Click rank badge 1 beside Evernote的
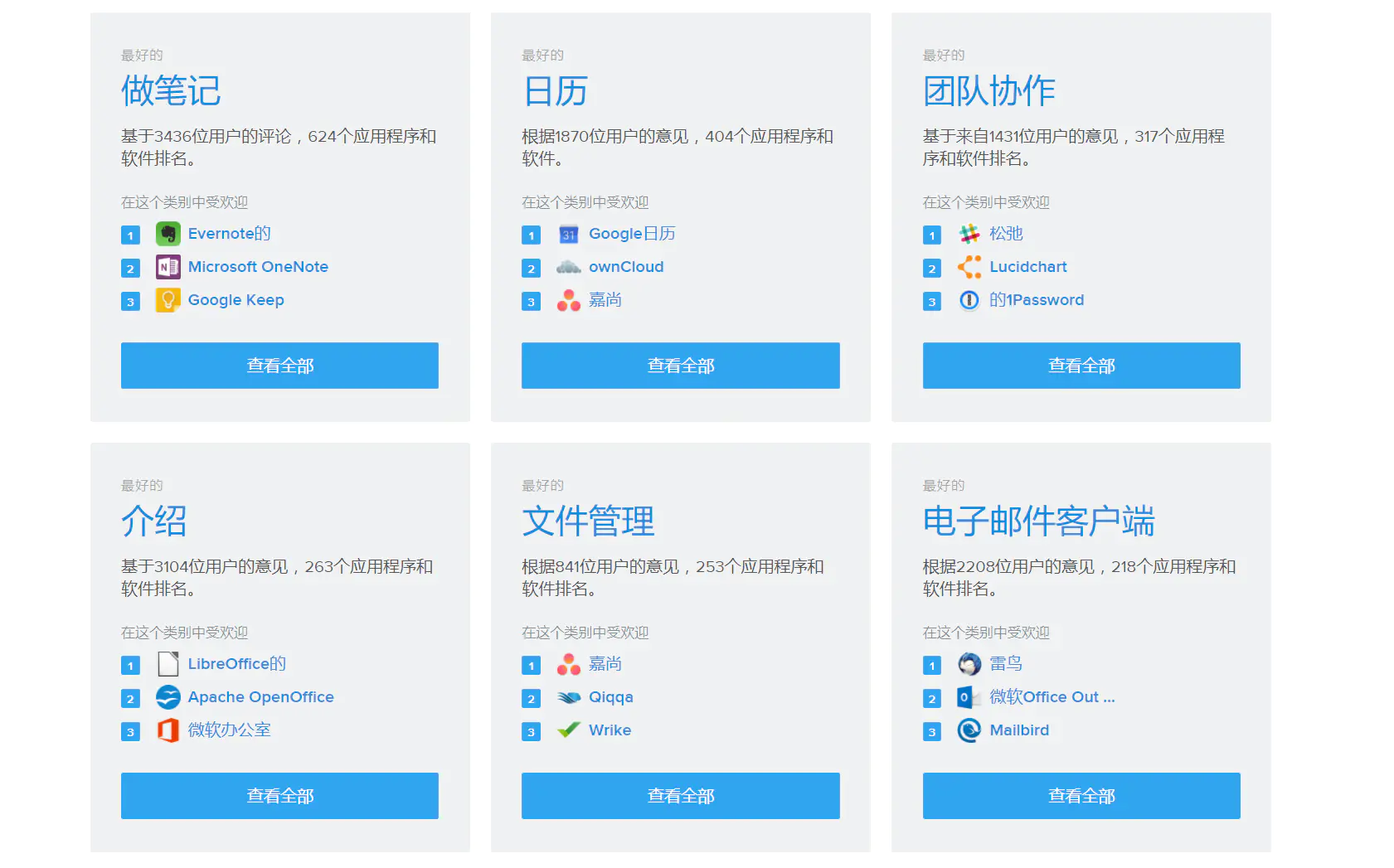The width and height of the screenshot is (1394, 868). (x=130, y=235)
